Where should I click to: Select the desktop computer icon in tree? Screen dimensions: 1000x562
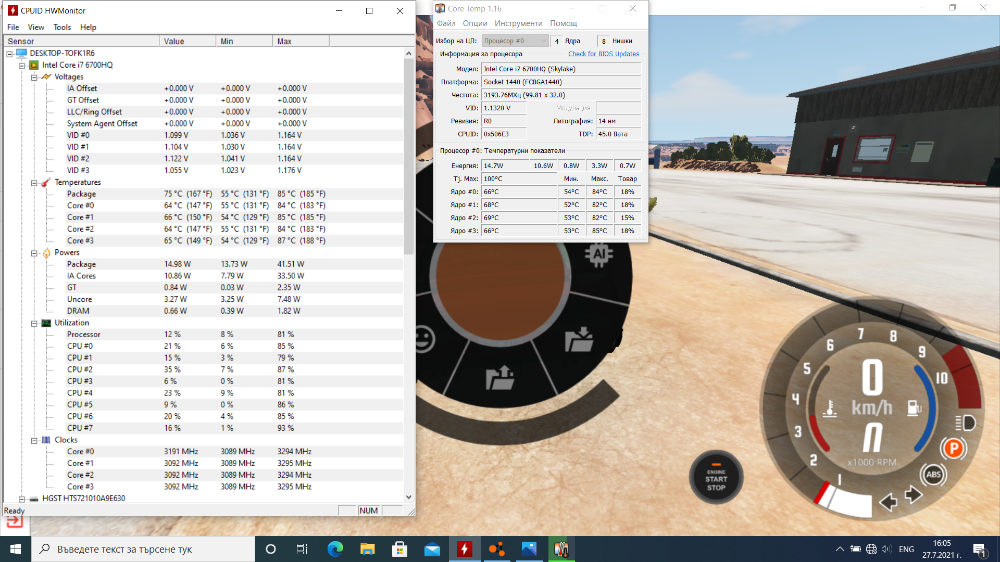[22, 54]
